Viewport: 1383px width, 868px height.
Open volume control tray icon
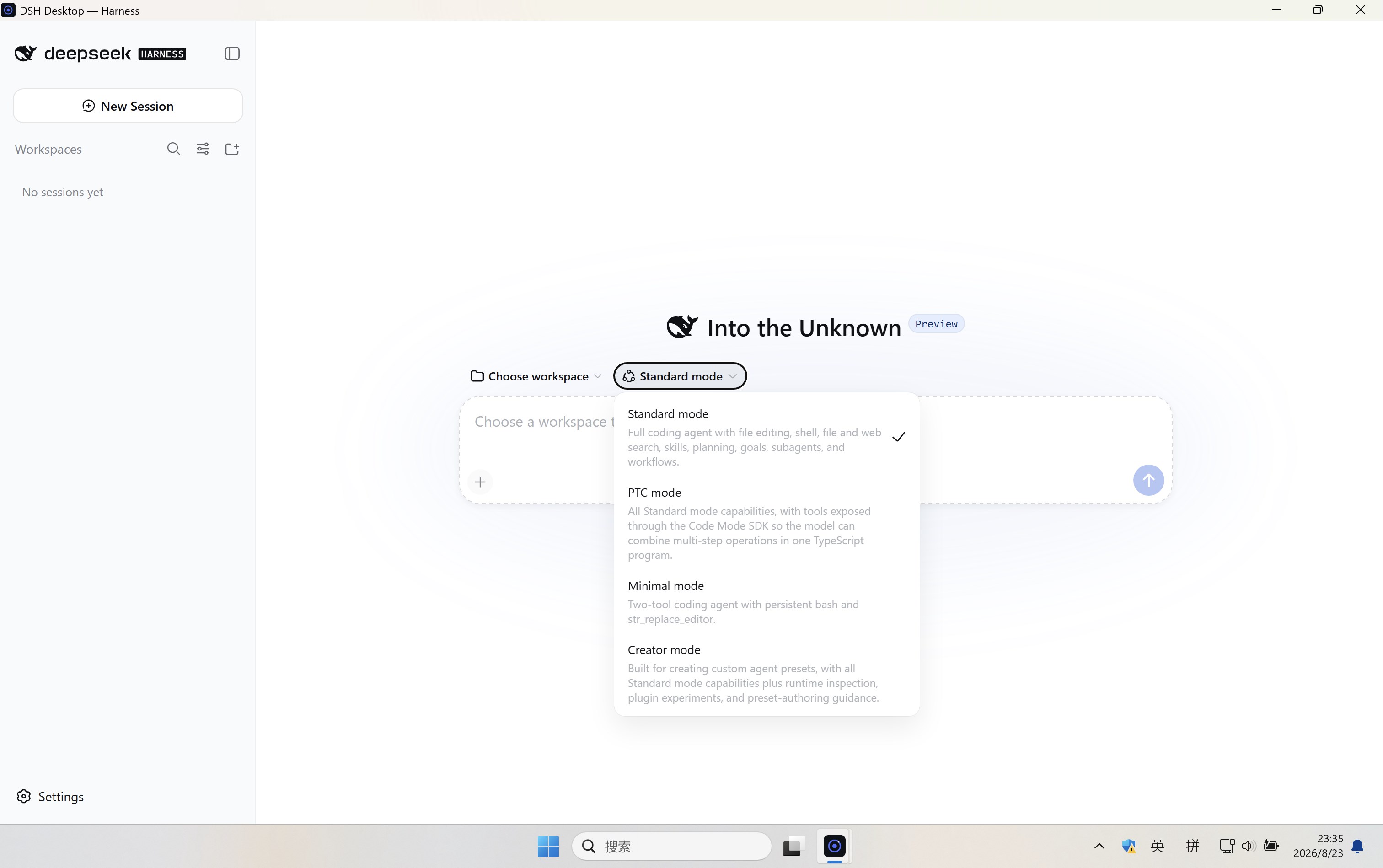[x=1248, y=846]
